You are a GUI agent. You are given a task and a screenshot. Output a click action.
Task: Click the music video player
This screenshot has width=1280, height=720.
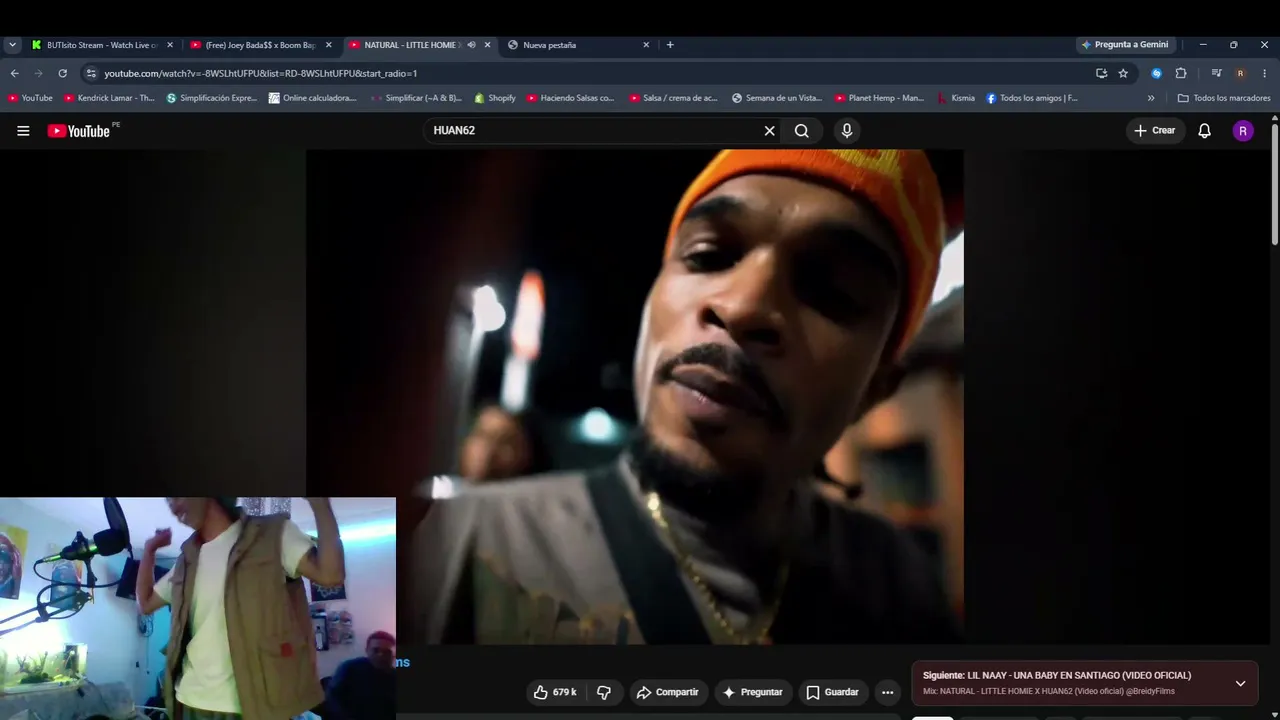(635, 397)
